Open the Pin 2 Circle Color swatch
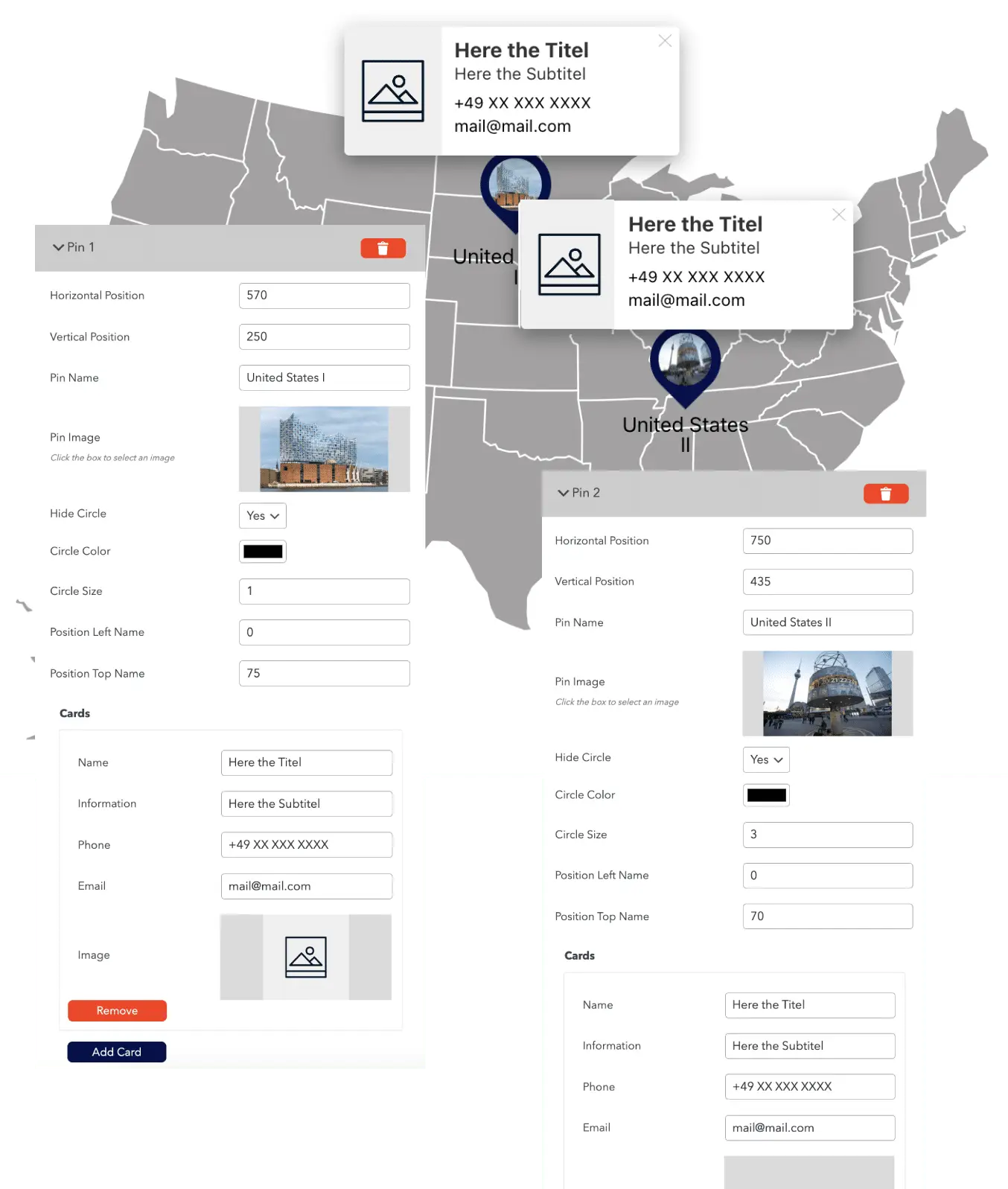The height and width of the screenshot is (1189, 1008). click(x=766, y=795)
